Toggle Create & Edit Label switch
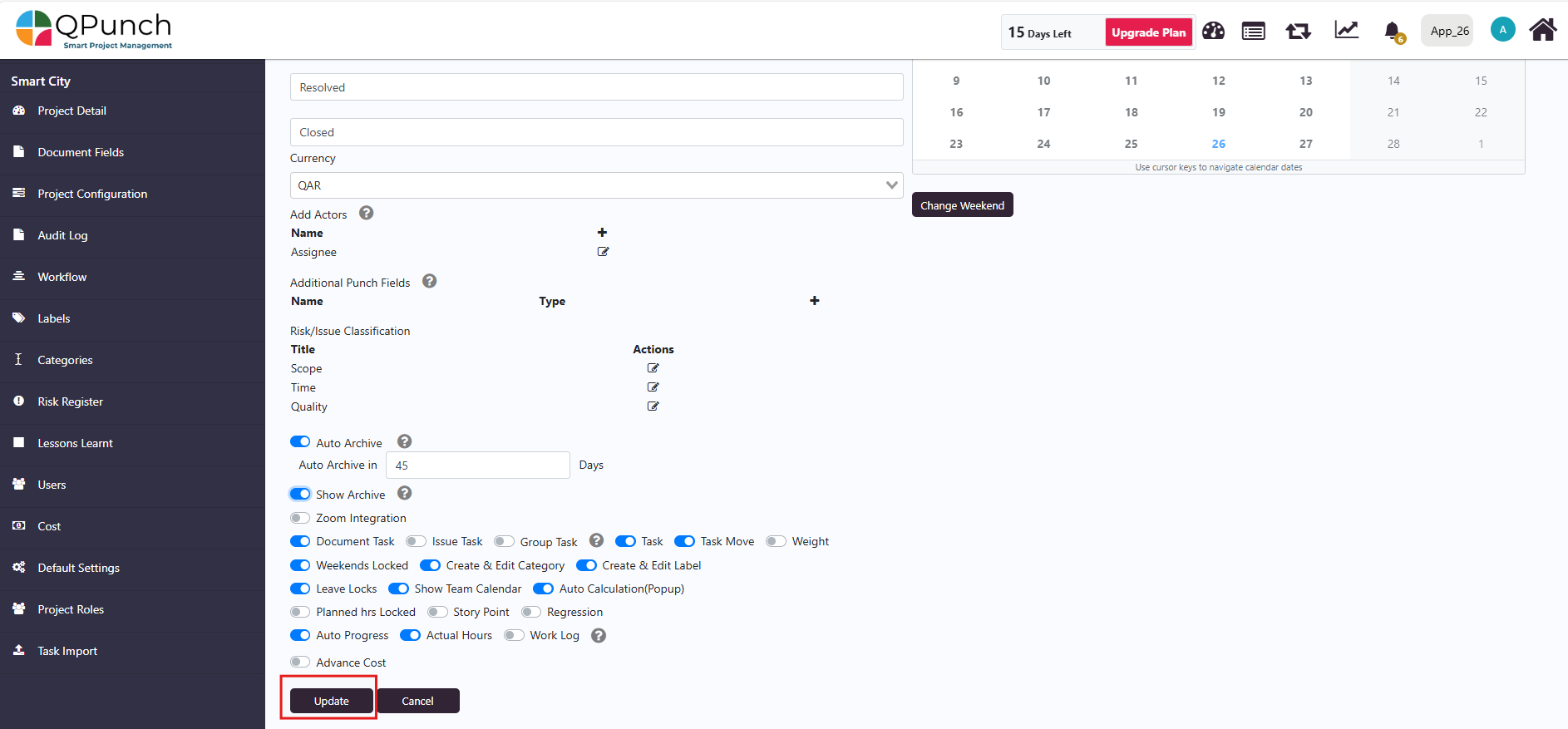 [586, 565]
